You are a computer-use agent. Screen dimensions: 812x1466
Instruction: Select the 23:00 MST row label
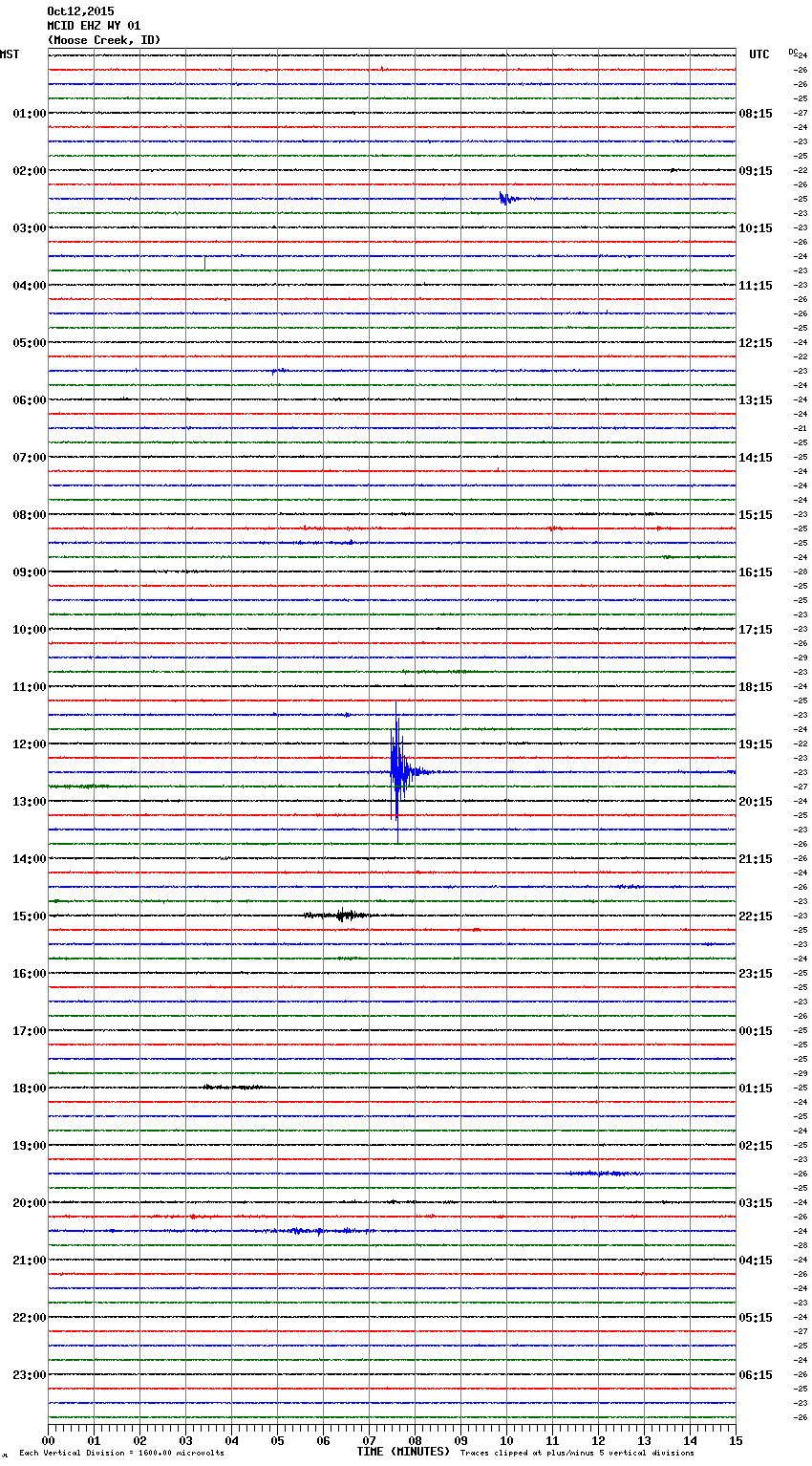(29, 1374)
